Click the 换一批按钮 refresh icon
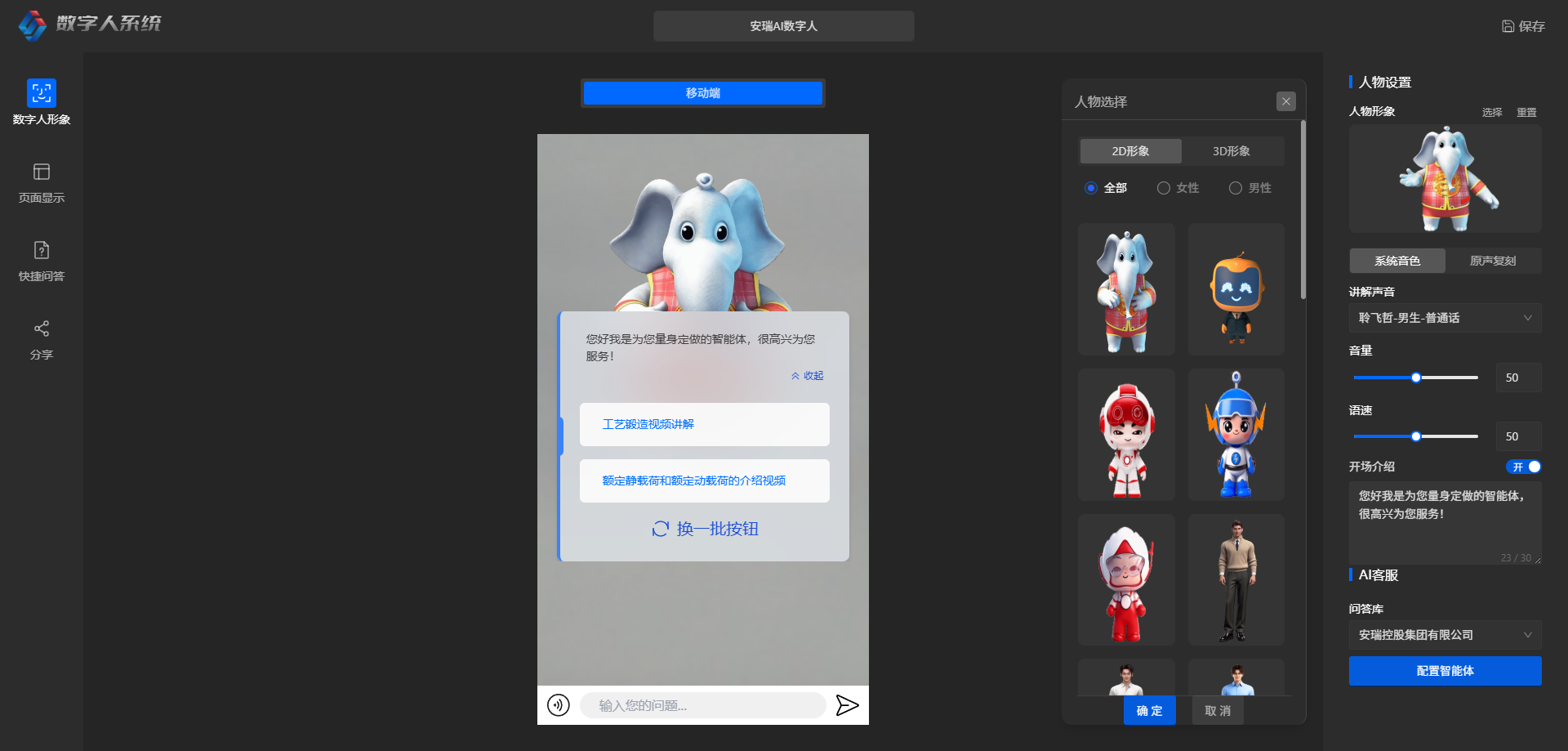 (x=661, y=529)
